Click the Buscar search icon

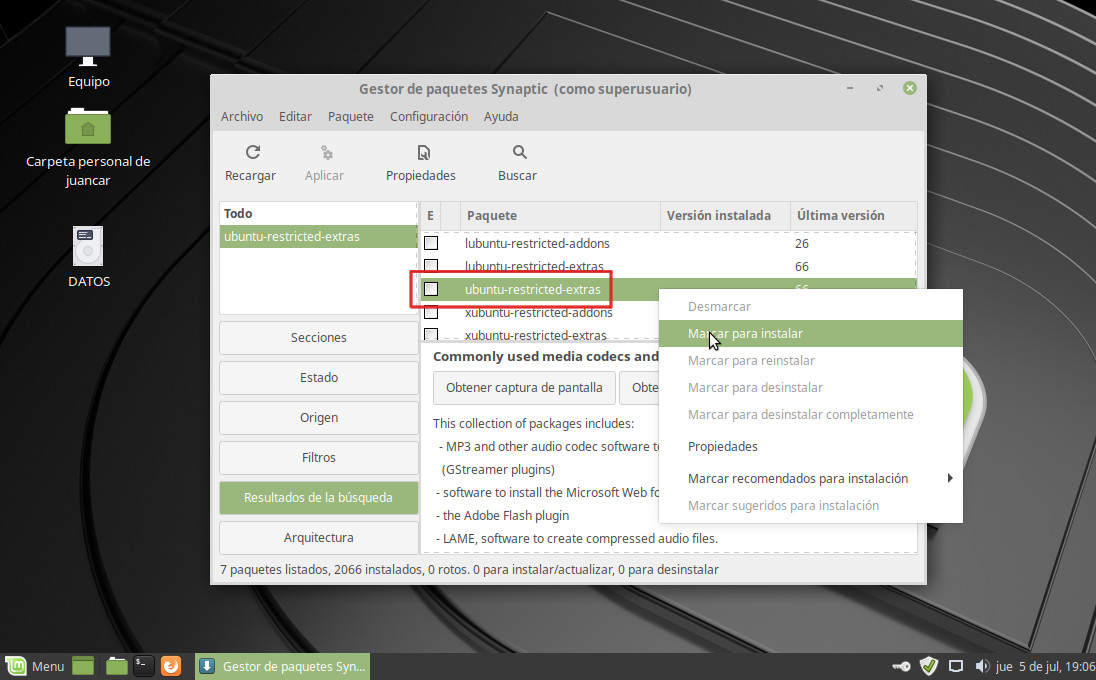pyautogui.click(x=518, y=153)
